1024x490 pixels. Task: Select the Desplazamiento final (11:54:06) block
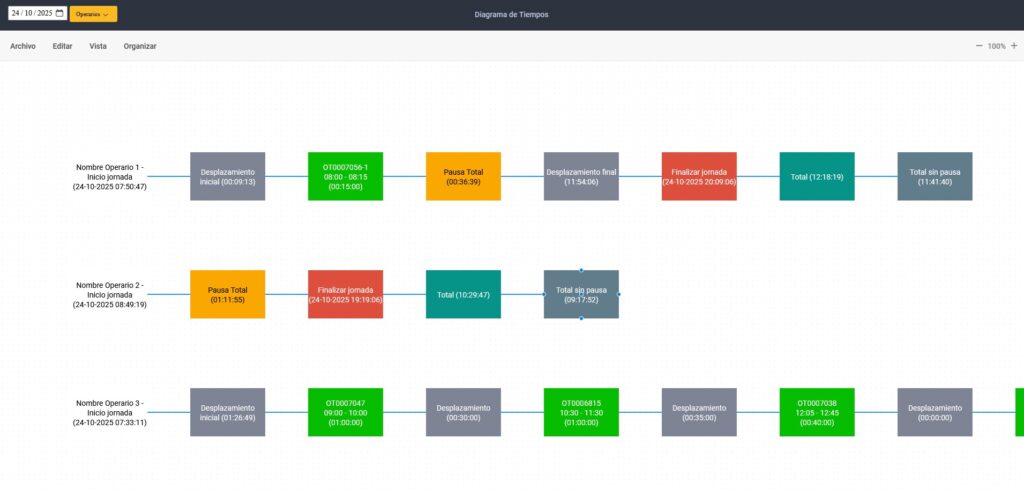tap(581, 176)
